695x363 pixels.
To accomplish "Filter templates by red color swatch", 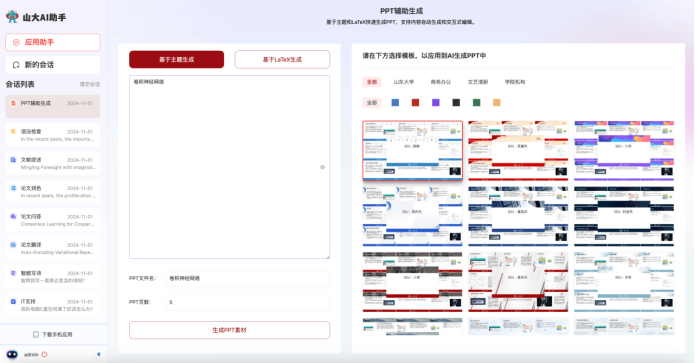I will pos(415,103).
